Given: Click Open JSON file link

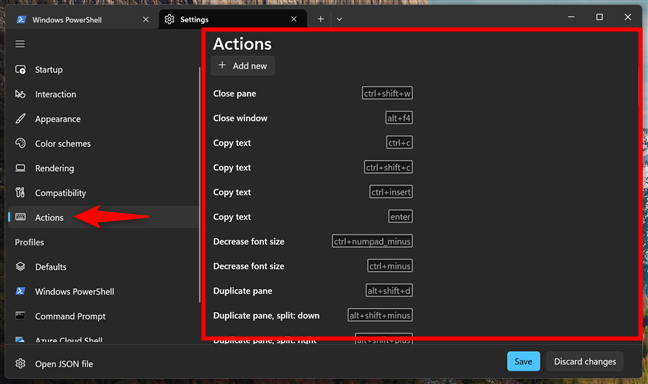Looking at the screenshot, I should [x=64, y=364].
